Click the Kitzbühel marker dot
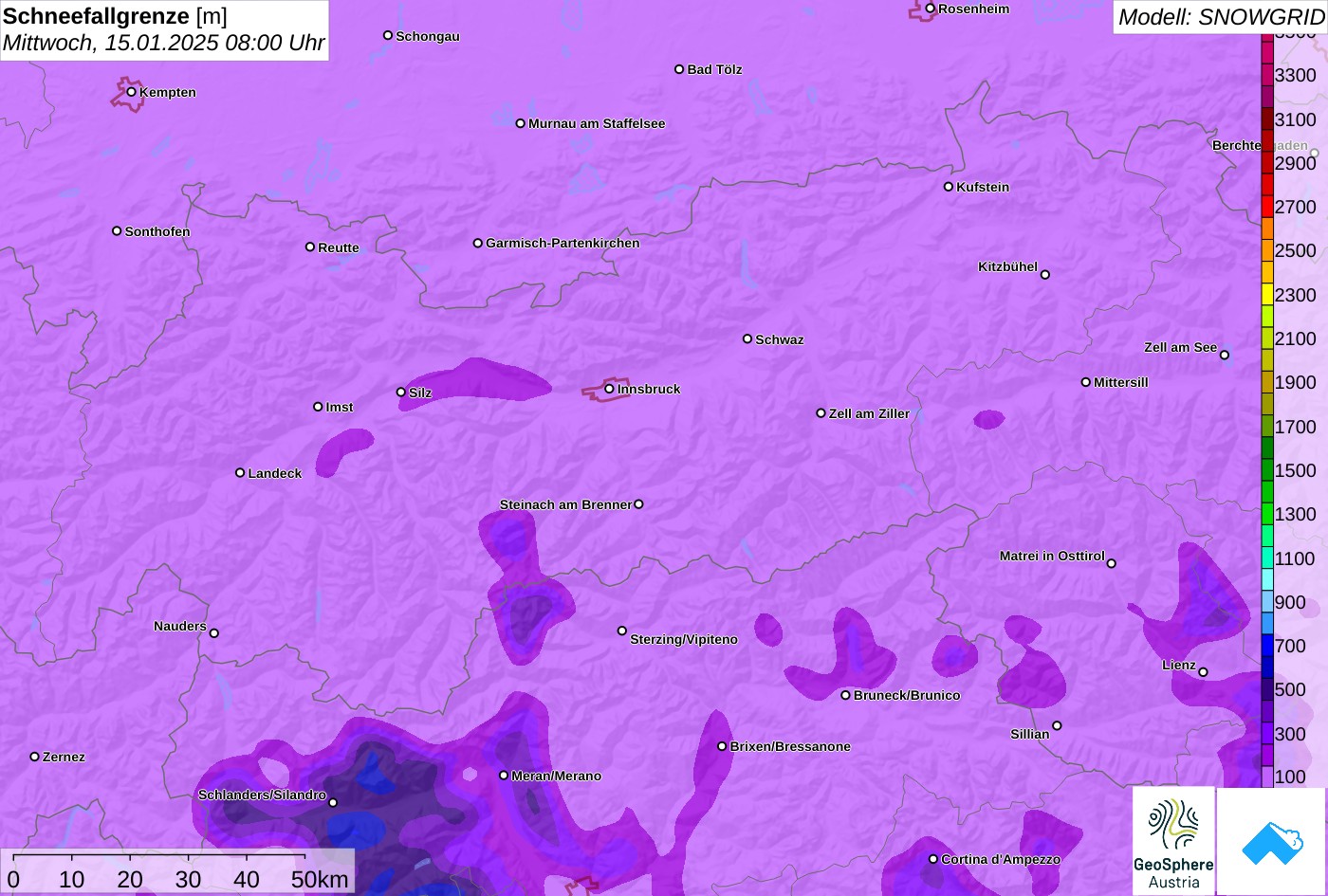Image resolution: width=1328 pixels, height=896 pixels. click(x=1045, y=275)
